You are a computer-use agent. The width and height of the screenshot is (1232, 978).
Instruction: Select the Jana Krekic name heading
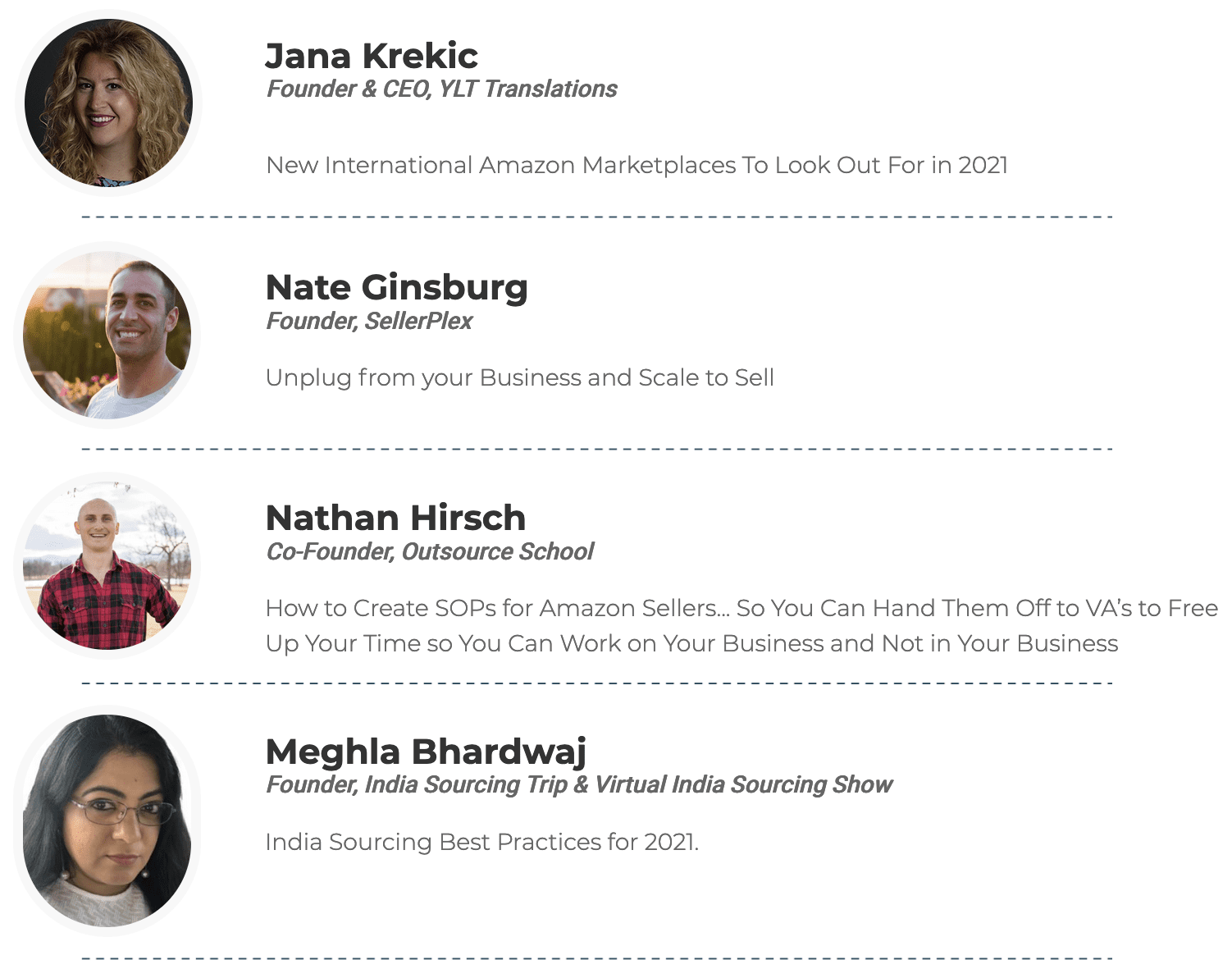click(372, 56)
